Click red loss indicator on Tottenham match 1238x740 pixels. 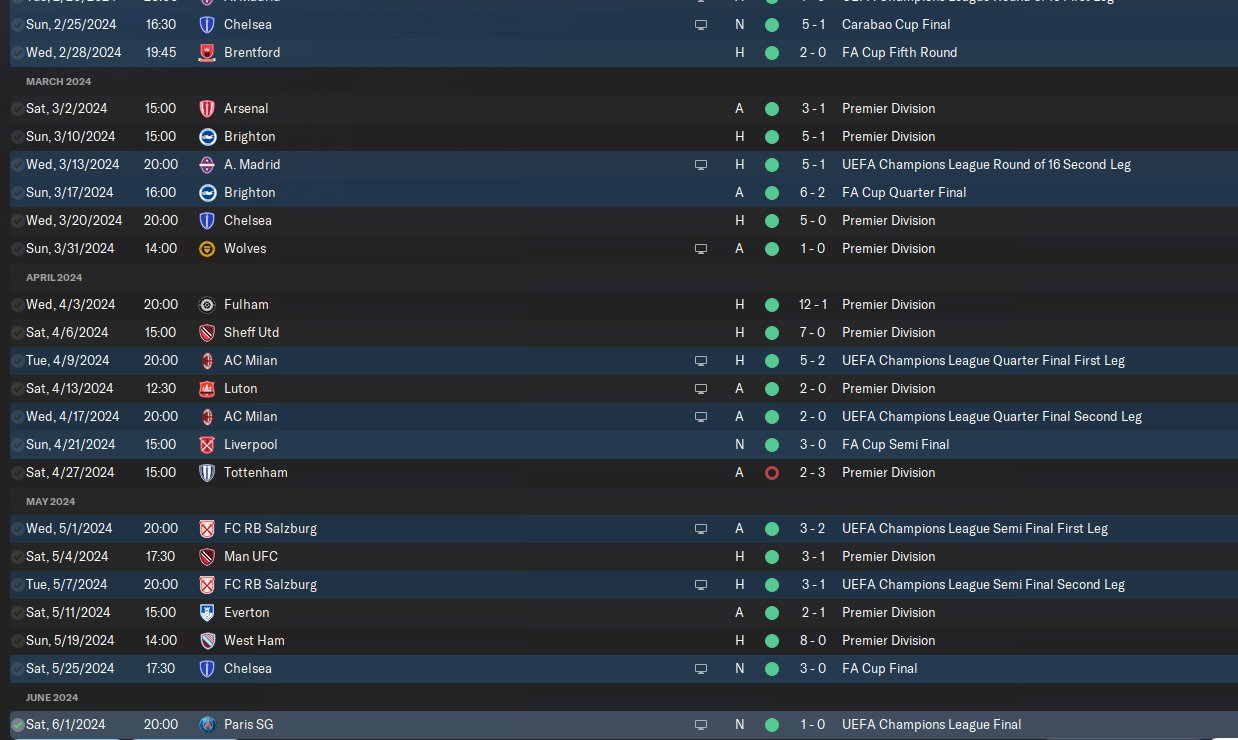pyautogui.click(x=771, y=472)
